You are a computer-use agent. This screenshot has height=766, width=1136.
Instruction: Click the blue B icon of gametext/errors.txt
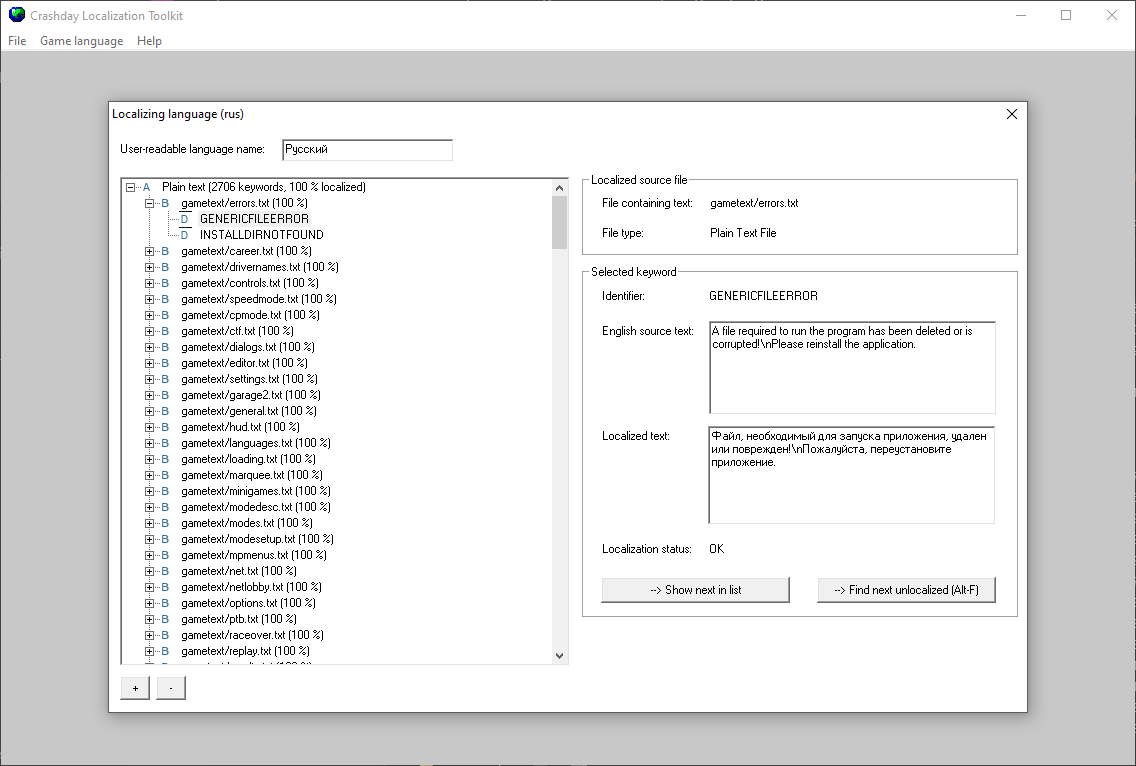click(x=165, y=203)
